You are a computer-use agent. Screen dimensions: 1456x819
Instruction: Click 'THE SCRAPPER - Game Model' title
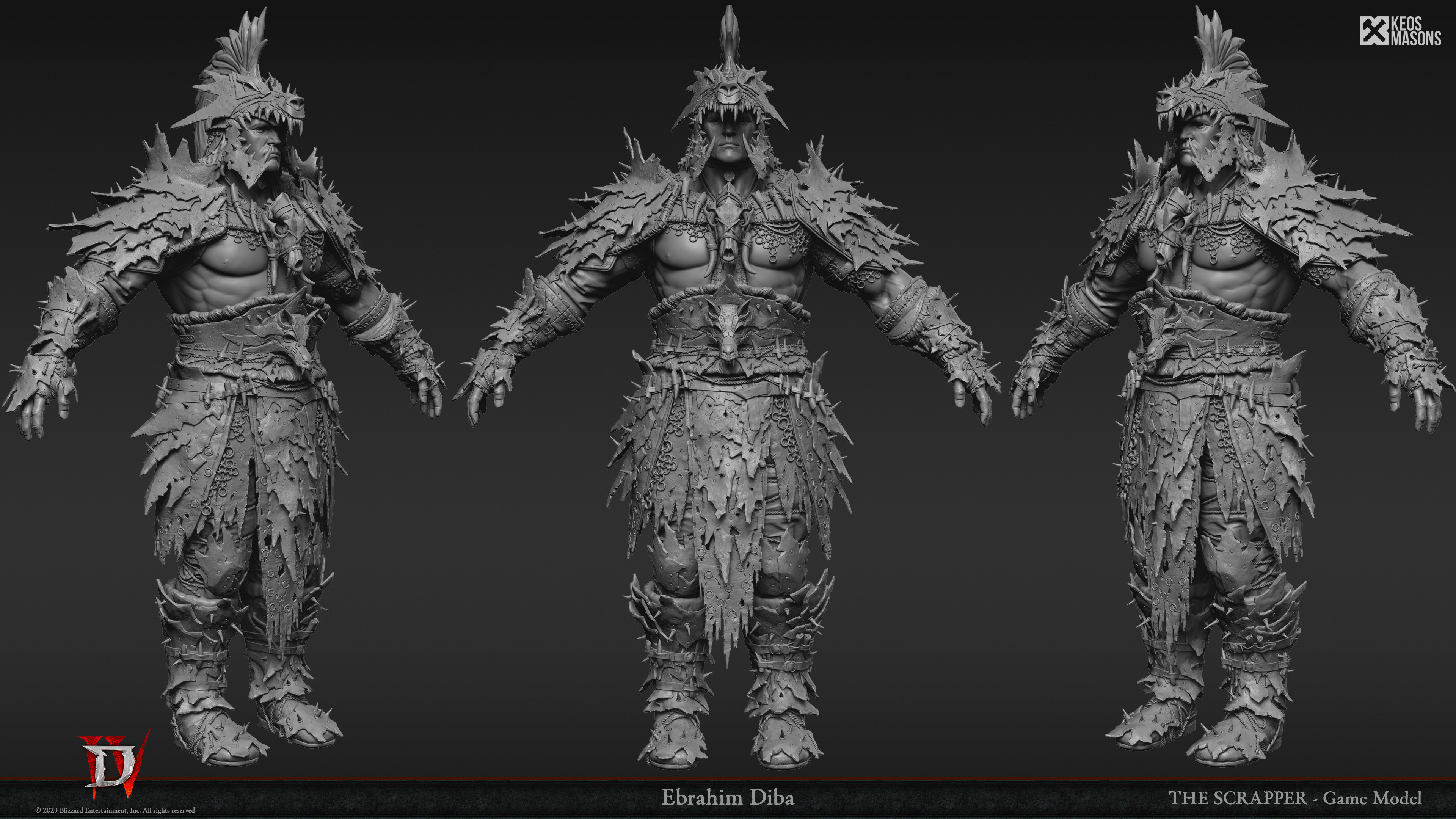point(1295,798)
